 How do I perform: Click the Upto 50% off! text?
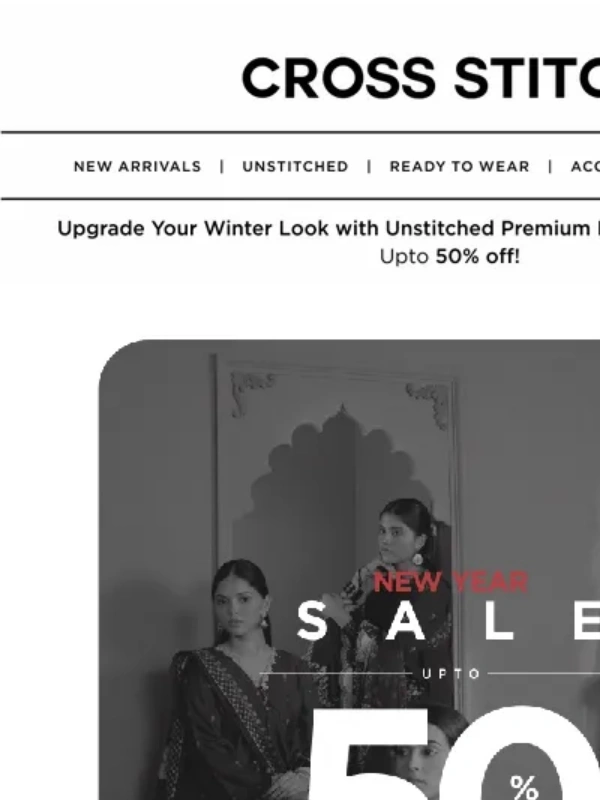(x=449, y=256)
